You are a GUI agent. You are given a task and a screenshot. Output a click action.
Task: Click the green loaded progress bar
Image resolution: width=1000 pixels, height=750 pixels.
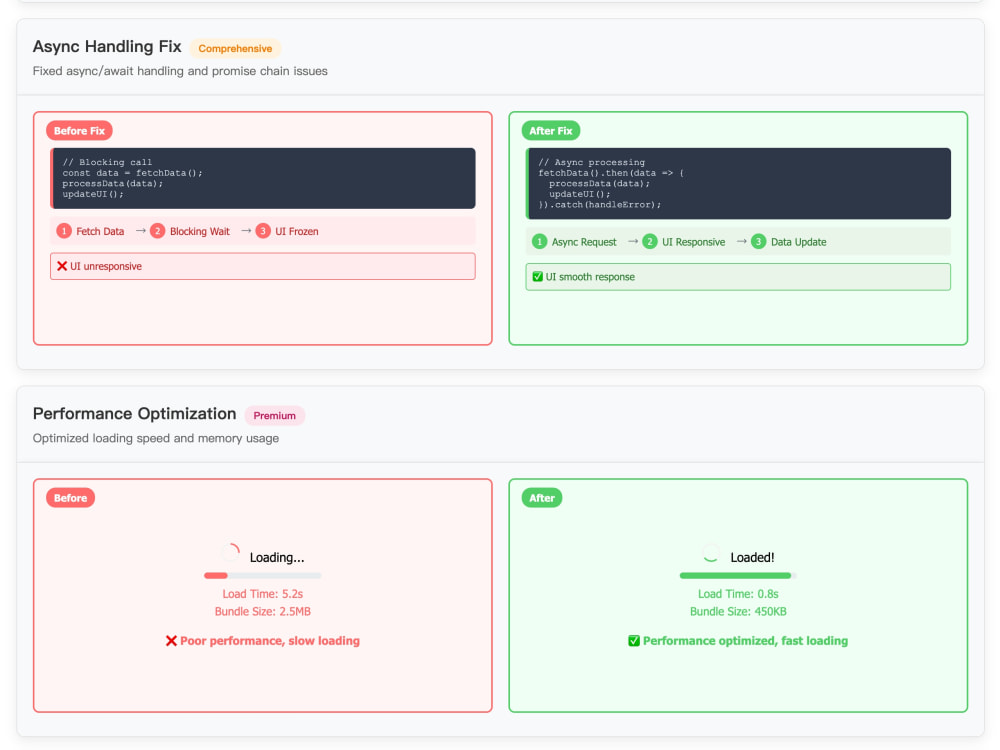[x=739, y=576]
